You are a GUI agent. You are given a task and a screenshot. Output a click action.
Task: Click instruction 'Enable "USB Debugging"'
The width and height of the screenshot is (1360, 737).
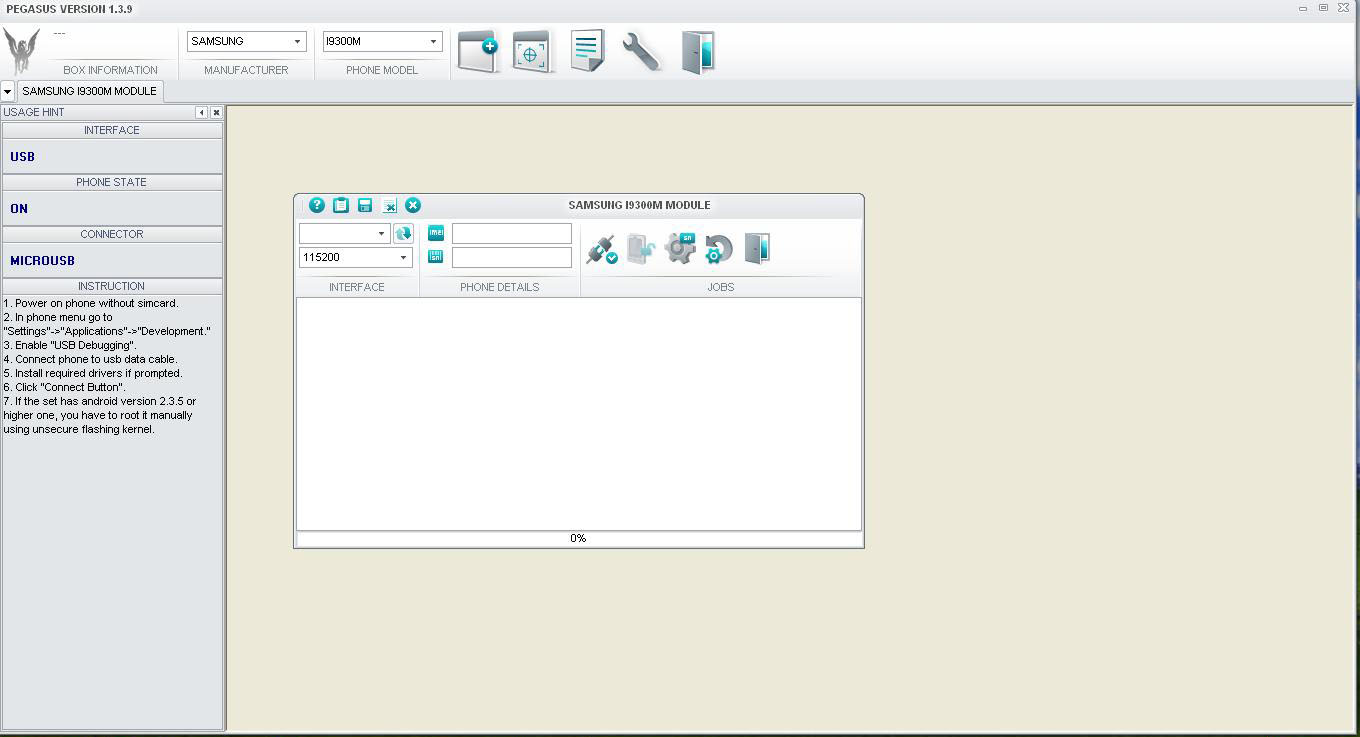[70, 345]
